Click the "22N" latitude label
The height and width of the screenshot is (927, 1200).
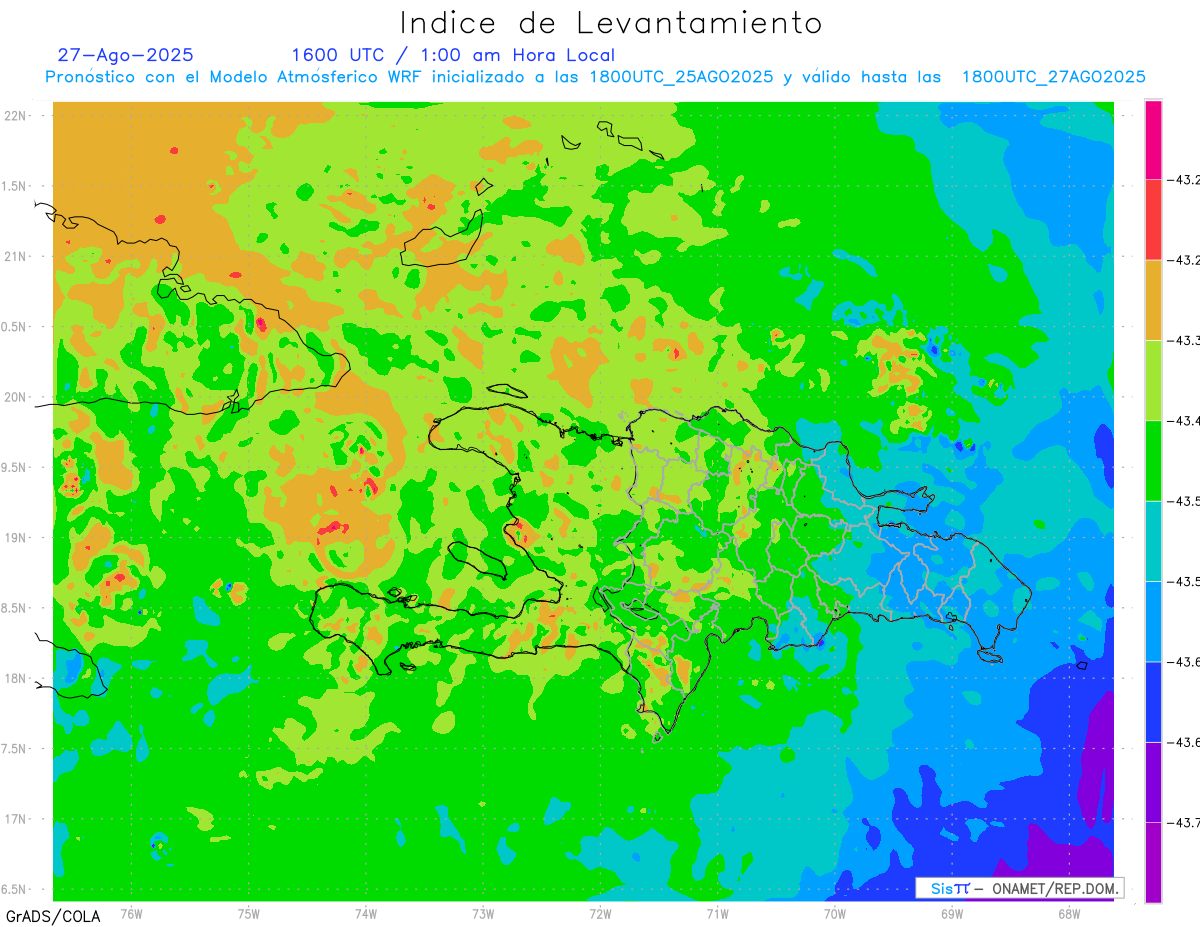coord(15,116)
